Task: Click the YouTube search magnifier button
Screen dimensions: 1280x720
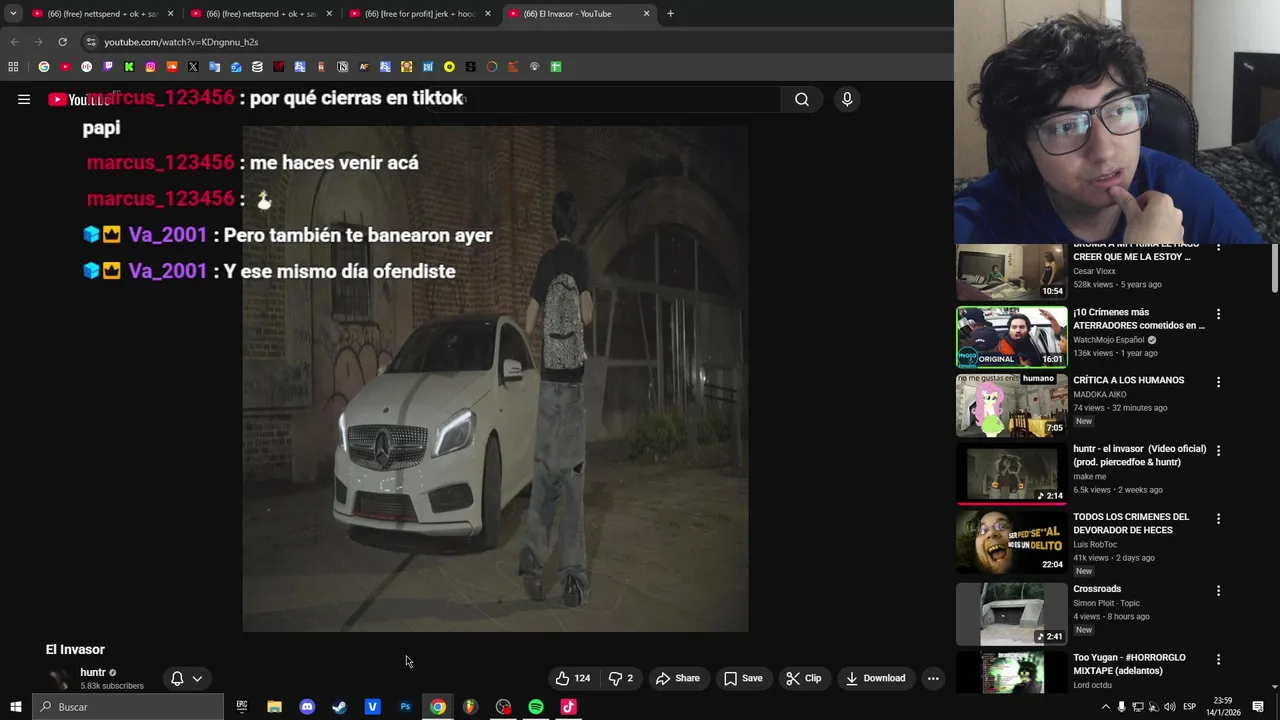Action: [x=802, y=99]
